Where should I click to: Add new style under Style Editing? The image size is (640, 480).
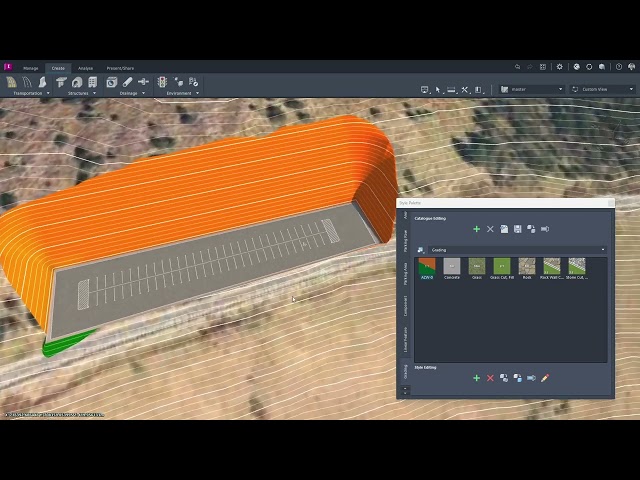click(x=476, y=378)
